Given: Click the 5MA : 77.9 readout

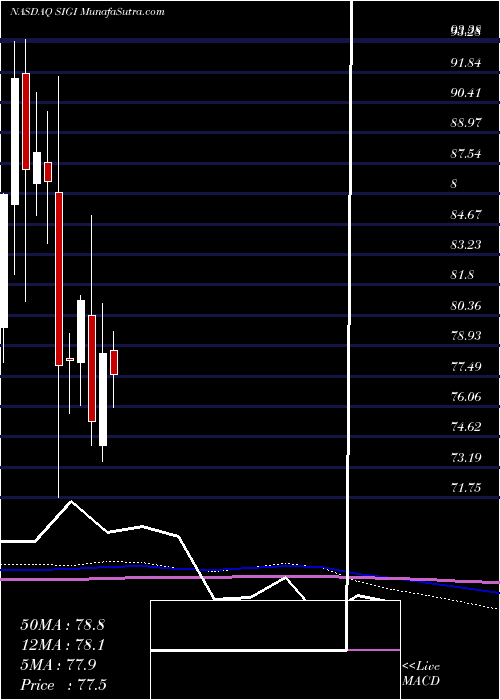Looking at the screenshot, I should 58,665.
